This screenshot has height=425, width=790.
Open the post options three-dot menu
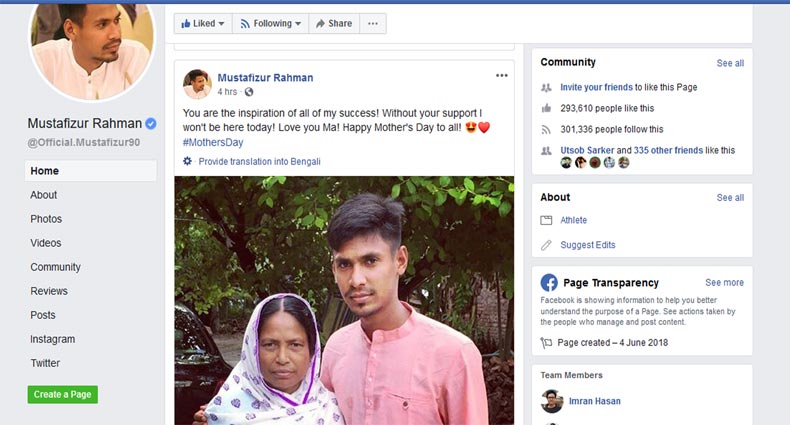pos(502,75)
